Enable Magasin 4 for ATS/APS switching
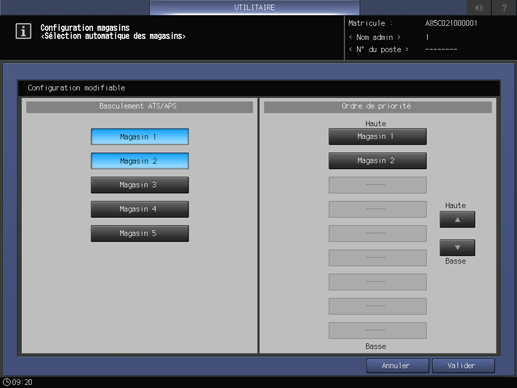Screen dimensions: 517x388 point(140,209)
